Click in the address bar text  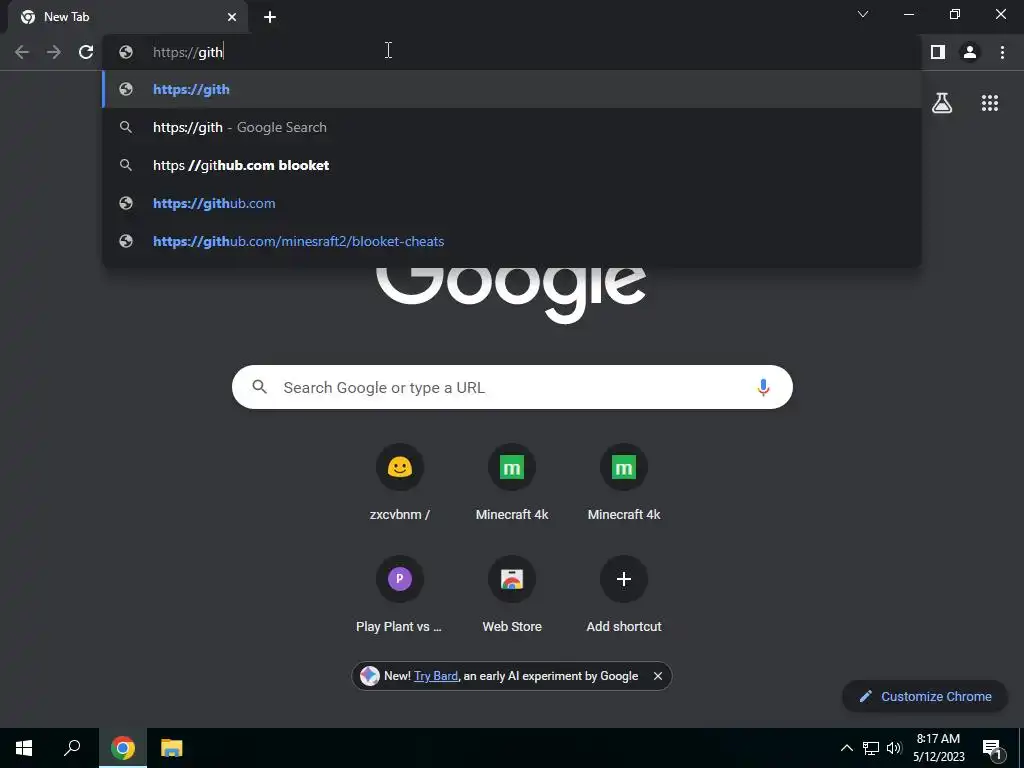tap(188, 52)
